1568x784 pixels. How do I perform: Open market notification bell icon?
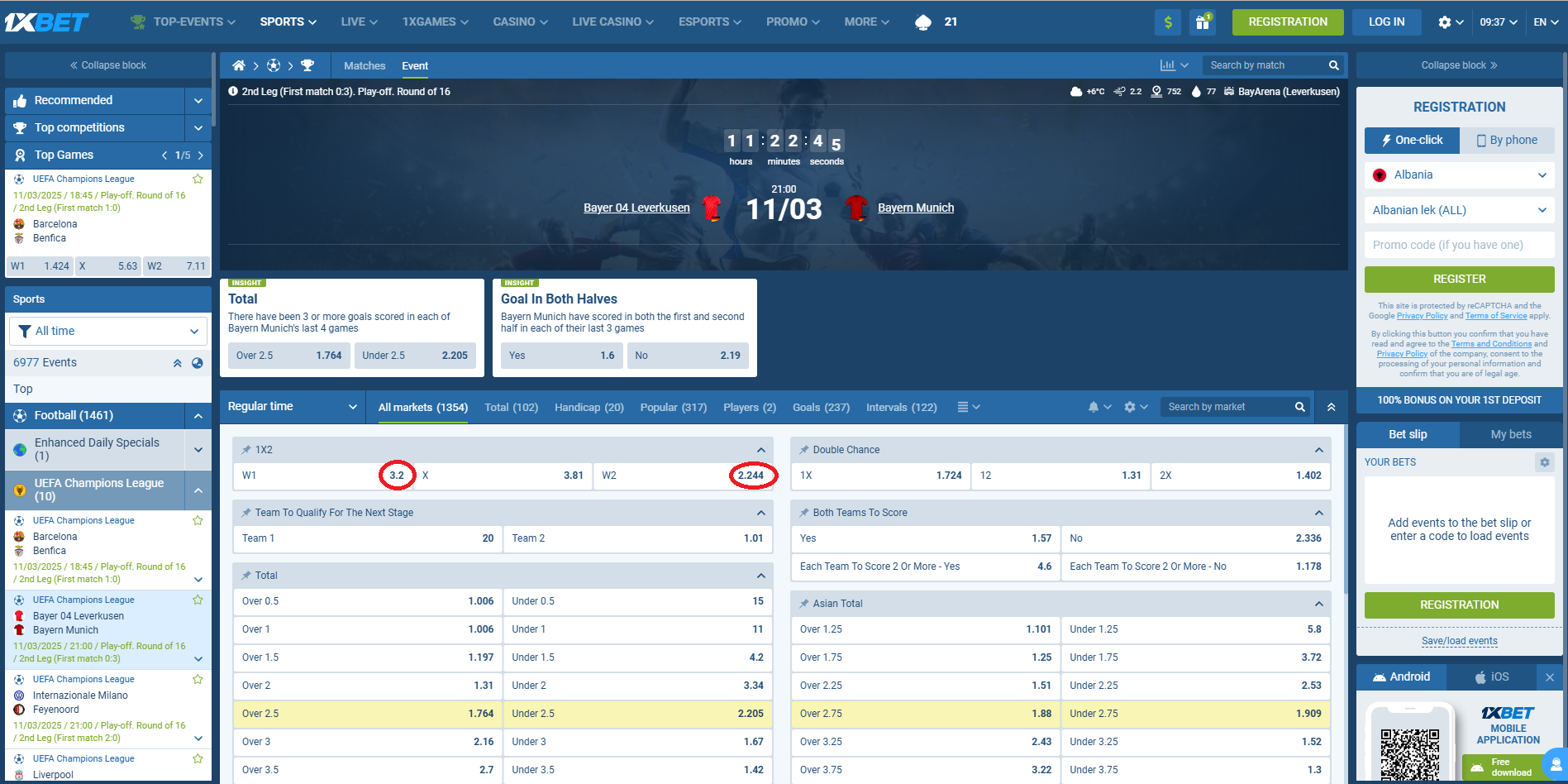click(1094, 407)
